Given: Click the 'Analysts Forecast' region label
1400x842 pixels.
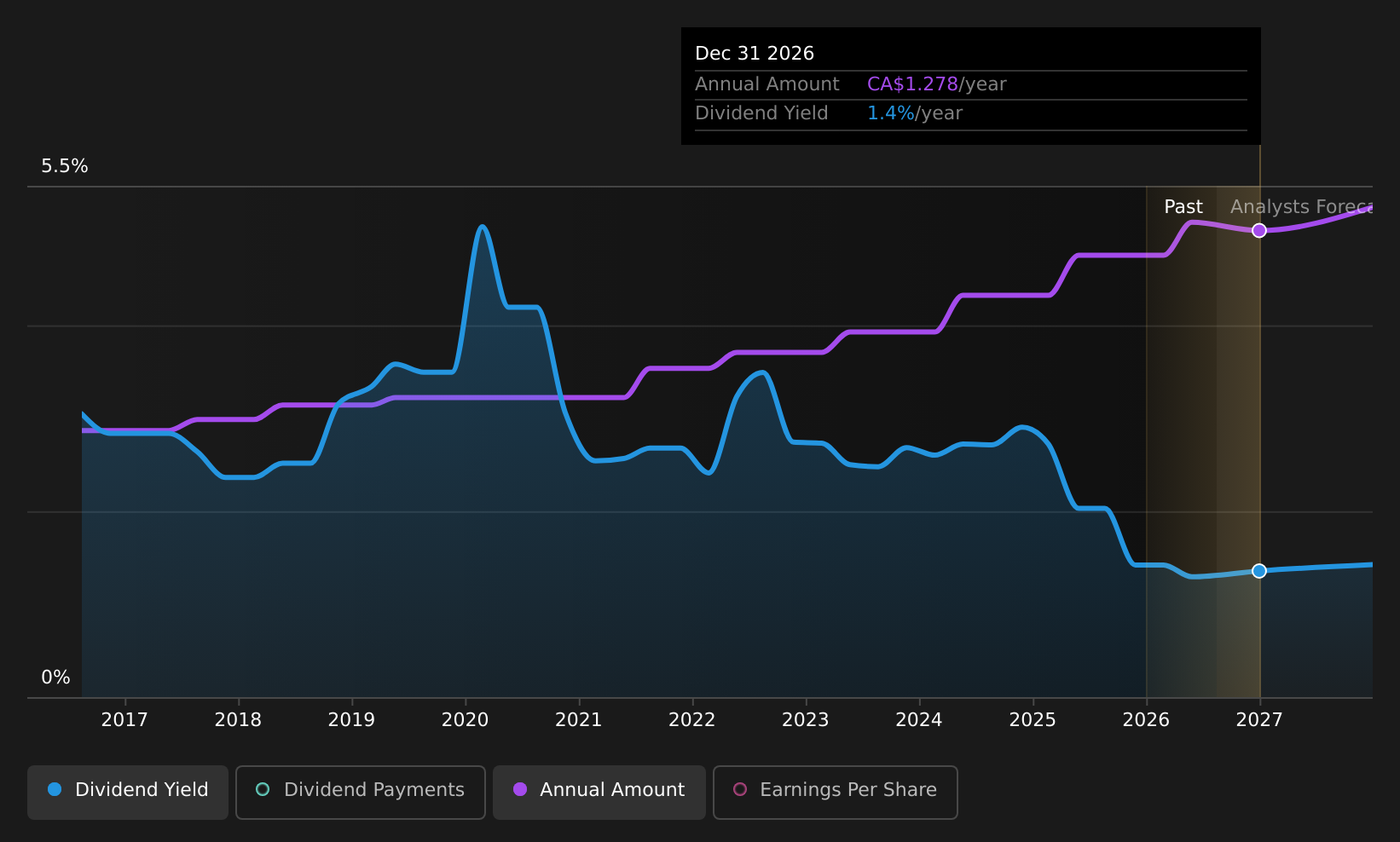Looking at the screenshot, I should coord(1301,207).
